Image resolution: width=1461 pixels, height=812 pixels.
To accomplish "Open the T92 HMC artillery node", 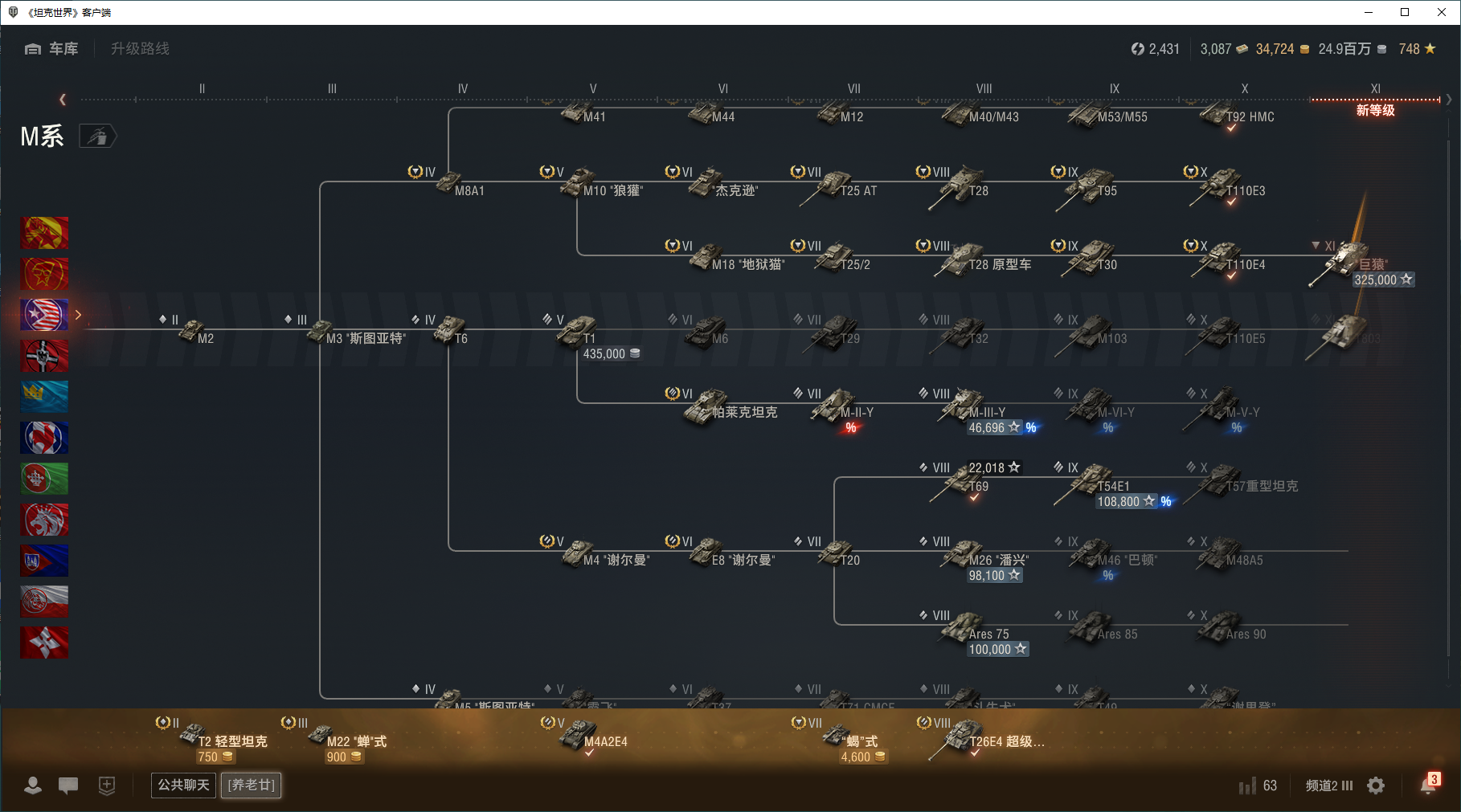I will pyautogui.click(x=1238, y=116).
